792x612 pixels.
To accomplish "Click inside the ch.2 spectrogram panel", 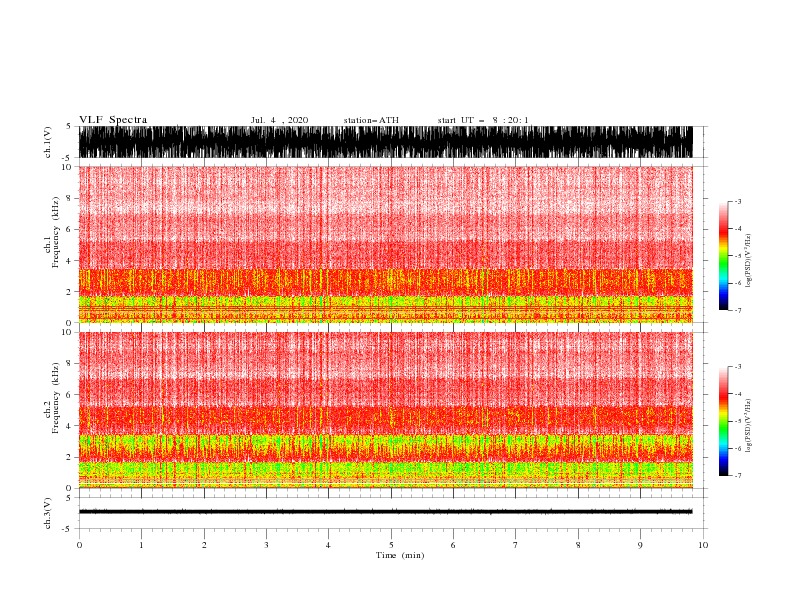I will coord(385,410).
